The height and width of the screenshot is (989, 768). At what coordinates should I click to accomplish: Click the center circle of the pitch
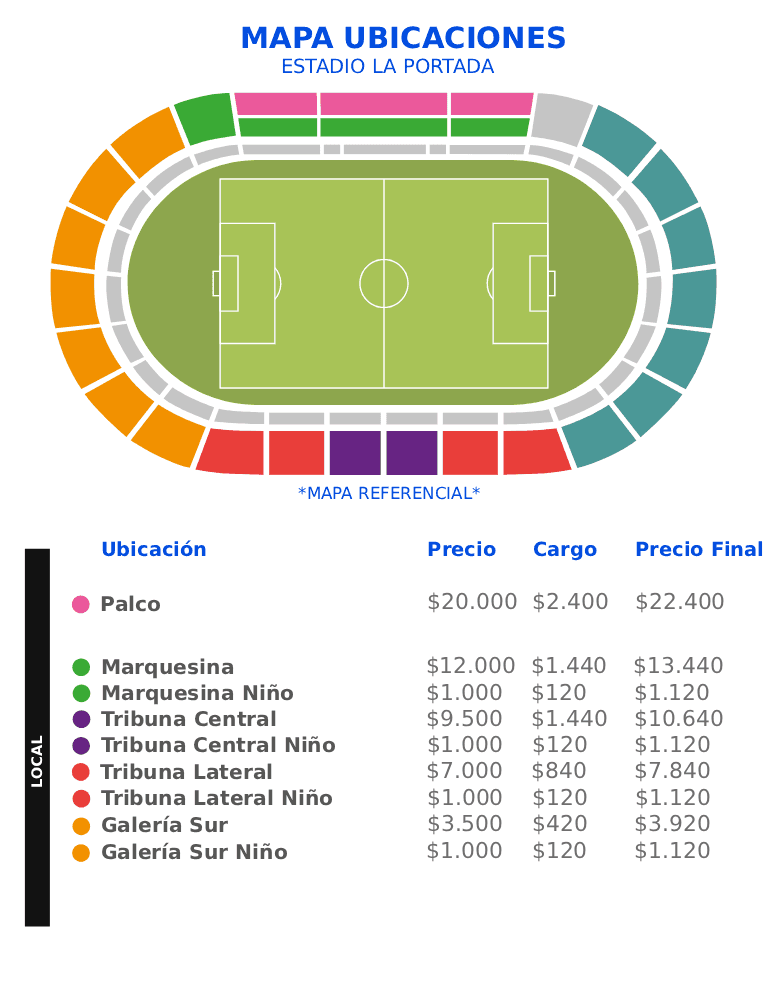pos(384,283)
